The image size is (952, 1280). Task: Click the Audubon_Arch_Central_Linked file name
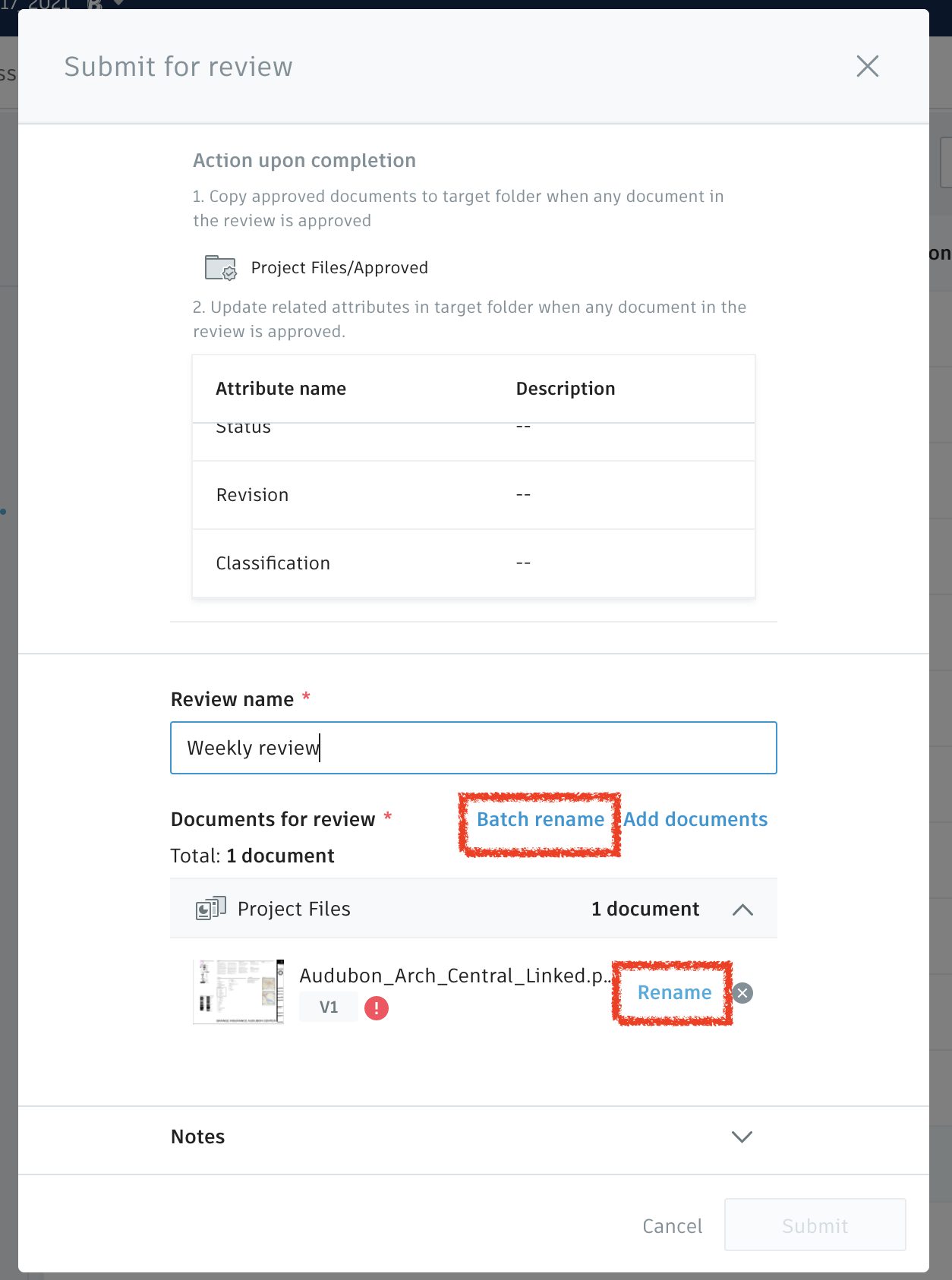click(x=454, y=976)
